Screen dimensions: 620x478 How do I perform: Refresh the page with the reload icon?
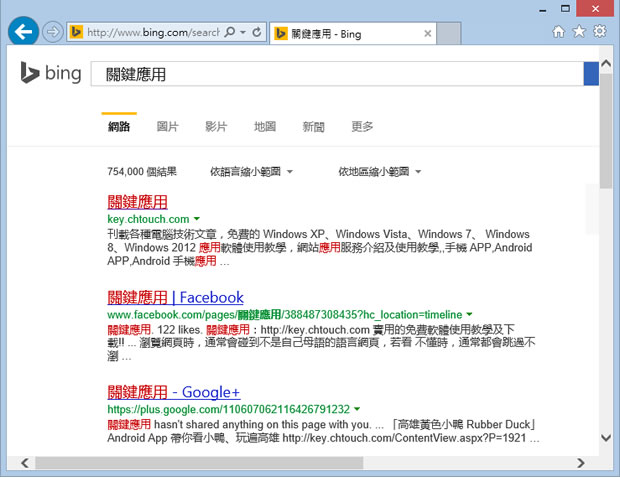(x=257, y=32)
